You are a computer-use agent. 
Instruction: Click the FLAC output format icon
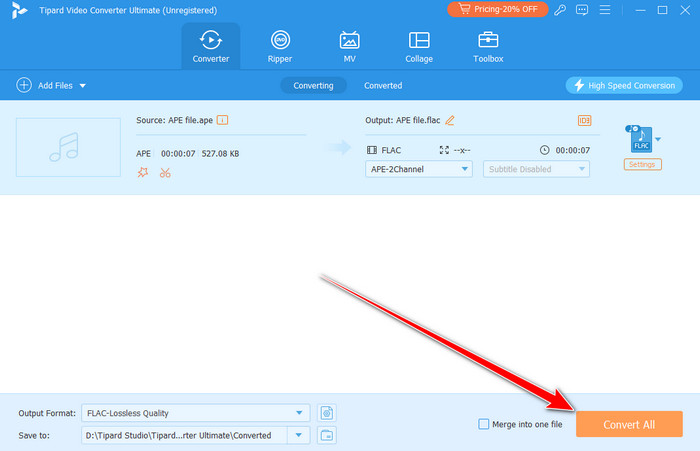(x=640, y=139)
